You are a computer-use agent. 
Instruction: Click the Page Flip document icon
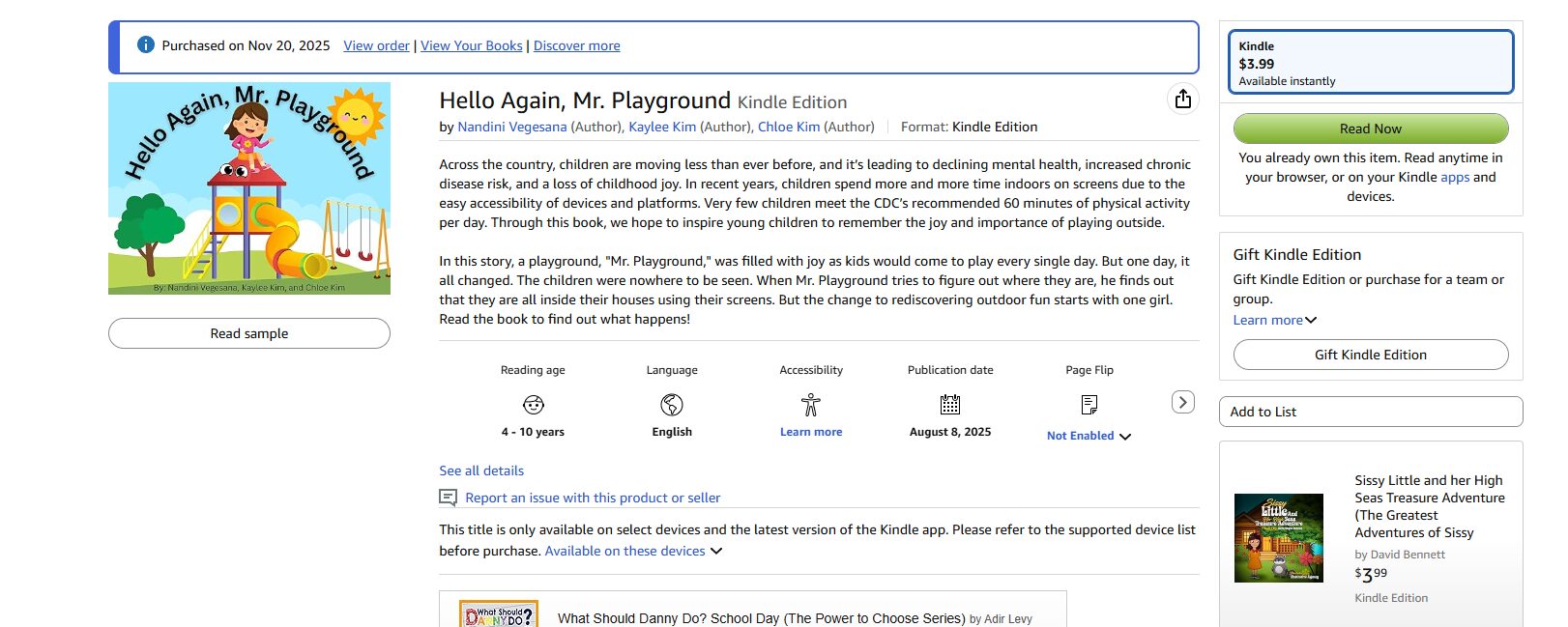(x=1089, y=404)
